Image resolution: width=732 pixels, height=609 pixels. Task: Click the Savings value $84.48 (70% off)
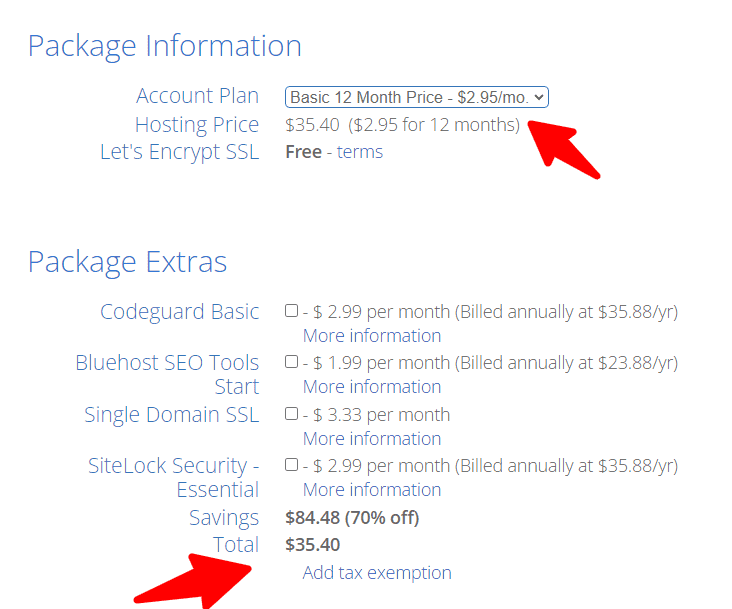(352, 518)
